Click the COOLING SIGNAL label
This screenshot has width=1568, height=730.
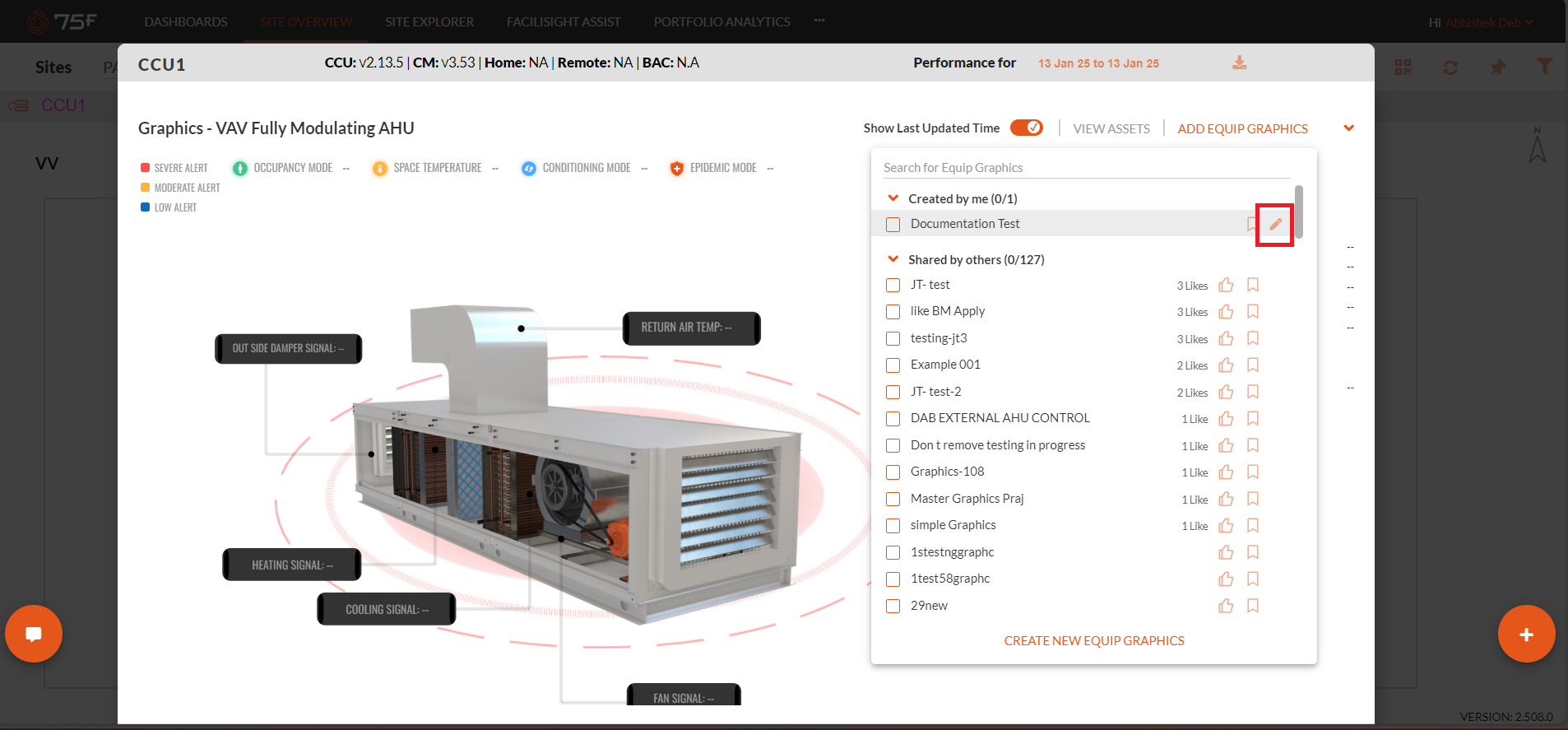click(x=387, y=609)
